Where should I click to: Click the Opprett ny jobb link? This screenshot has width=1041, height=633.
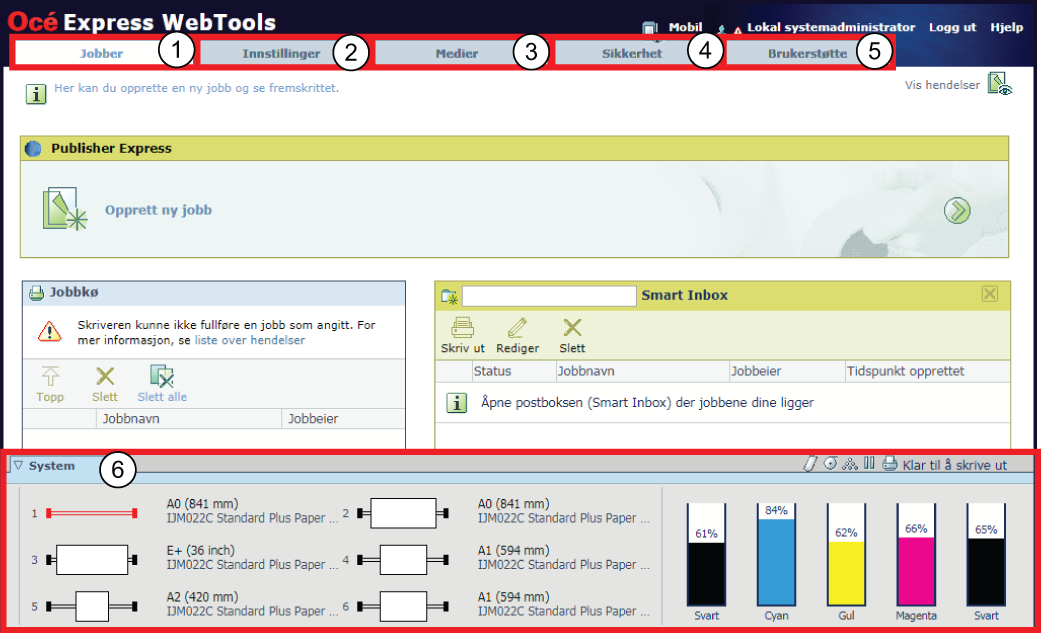(158, 210)
